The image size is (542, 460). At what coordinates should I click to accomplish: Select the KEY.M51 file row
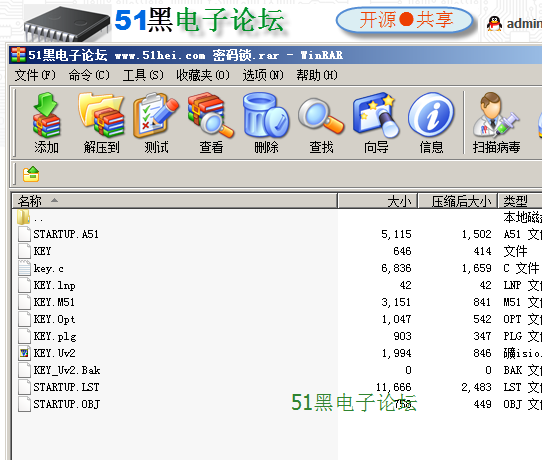(54, 302)
